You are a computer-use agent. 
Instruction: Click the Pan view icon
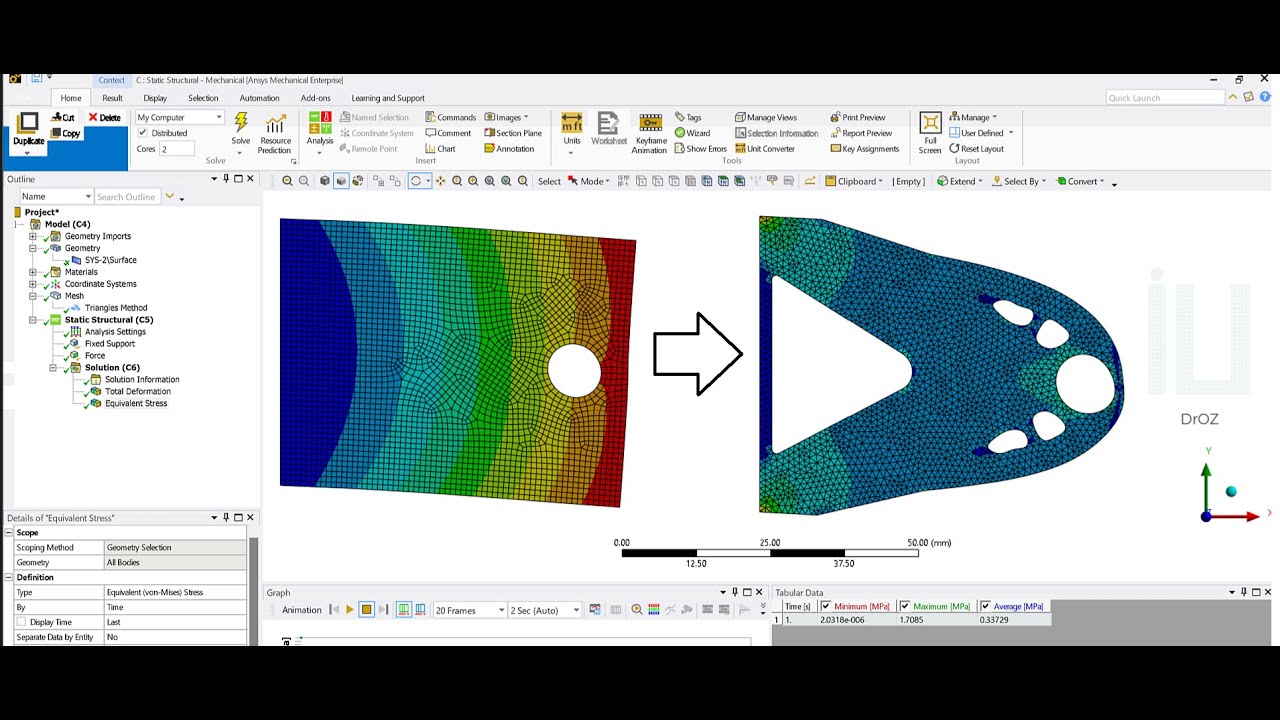(440, 181)
